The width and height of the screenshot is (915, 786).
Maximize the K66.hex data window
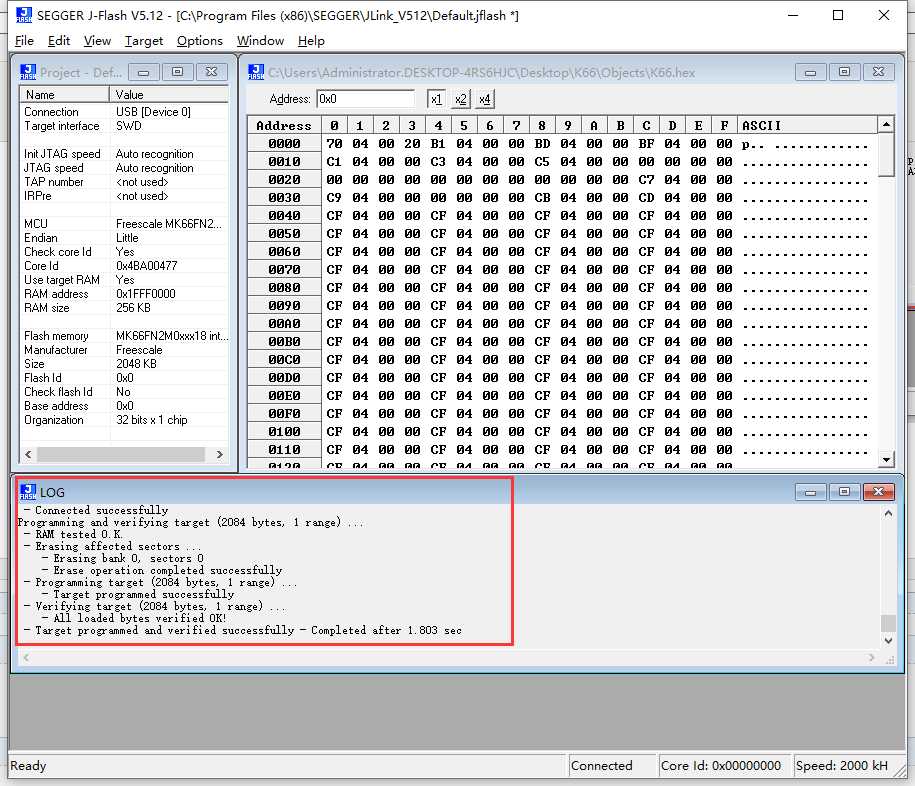click(x=844, y=72)
